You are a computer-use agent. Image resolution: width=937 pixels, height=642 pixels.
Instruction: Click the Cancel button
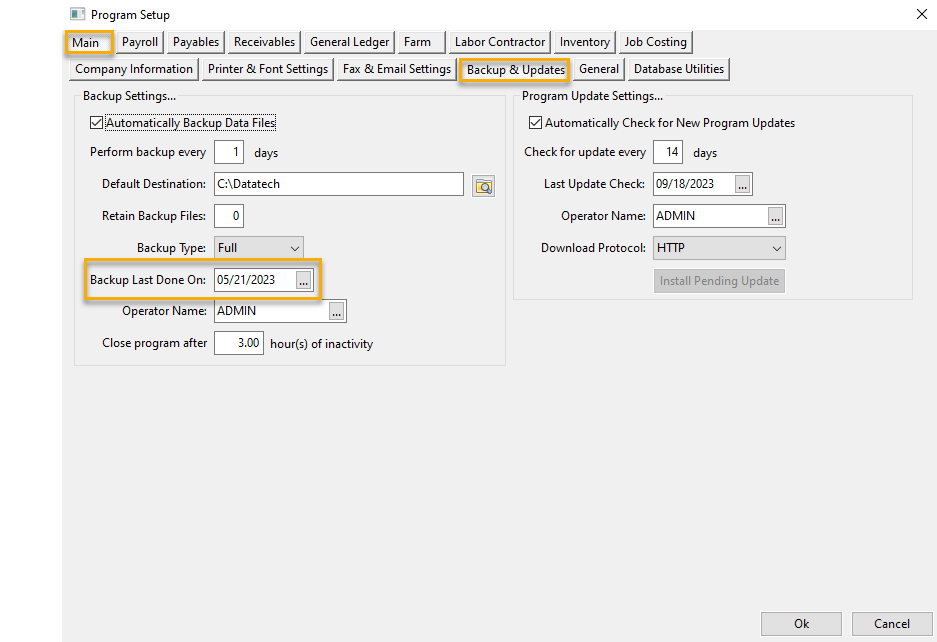(x=891, y=623)
